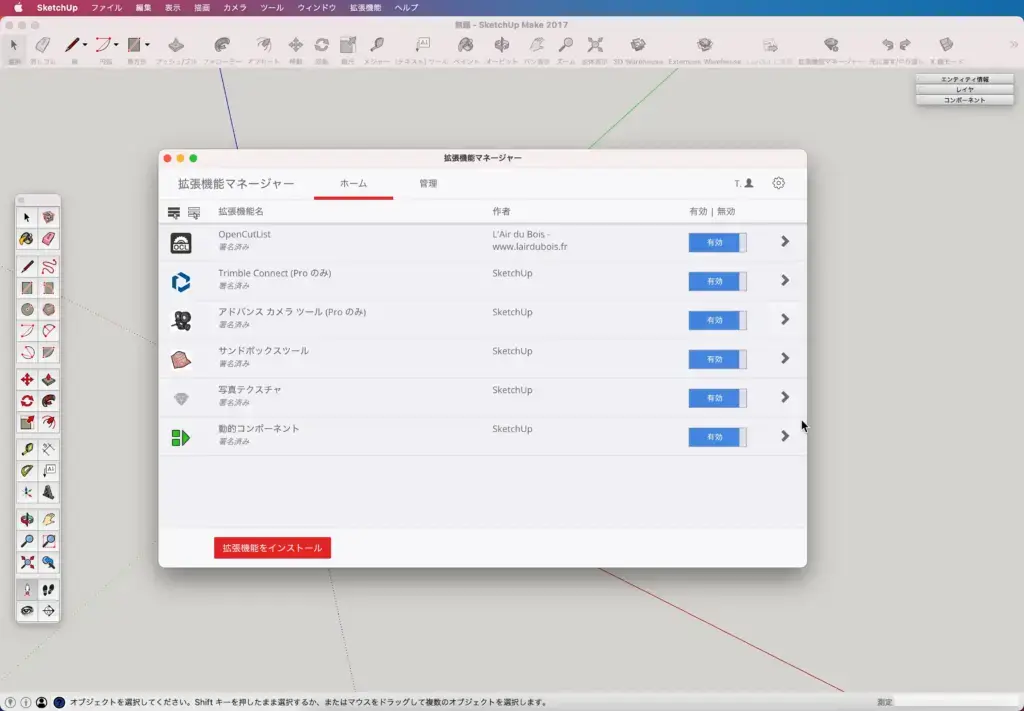
Task: Open the ウィンドウ menu
Action: 317,8
